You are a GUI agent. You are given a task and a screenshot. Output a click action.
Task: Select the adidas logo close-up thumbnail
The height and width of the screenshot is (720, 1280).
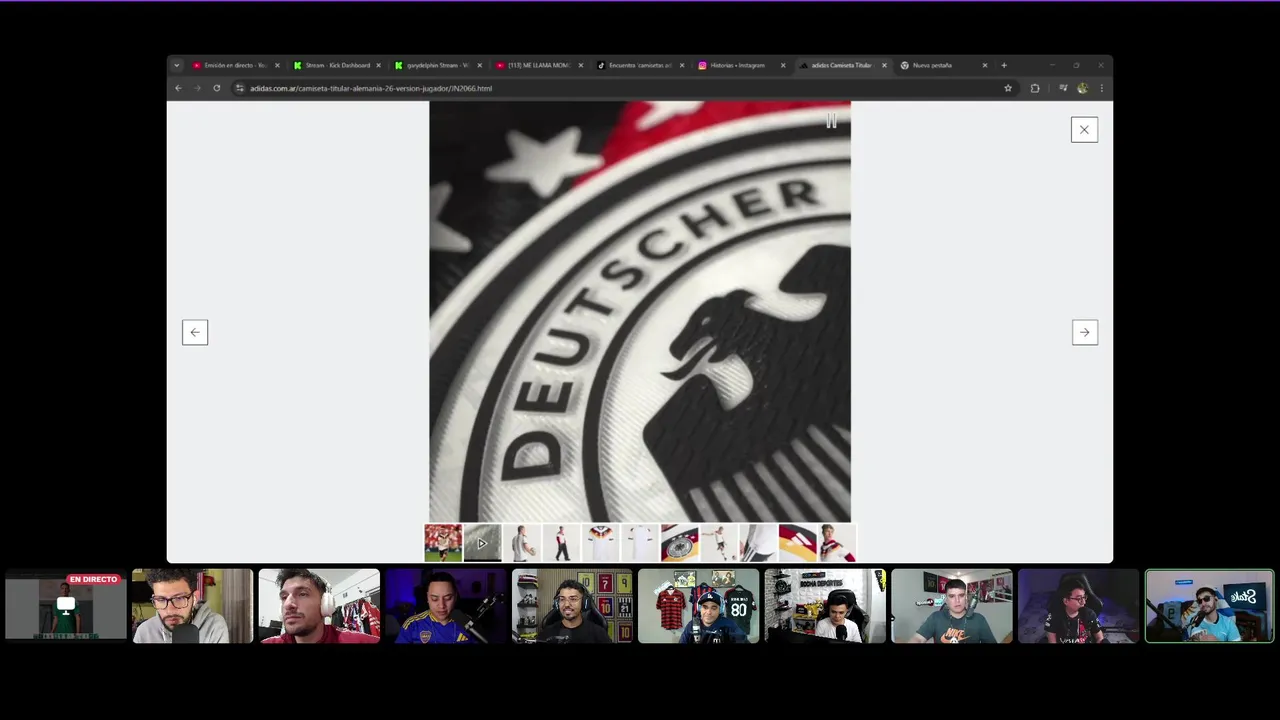point(798,543)
